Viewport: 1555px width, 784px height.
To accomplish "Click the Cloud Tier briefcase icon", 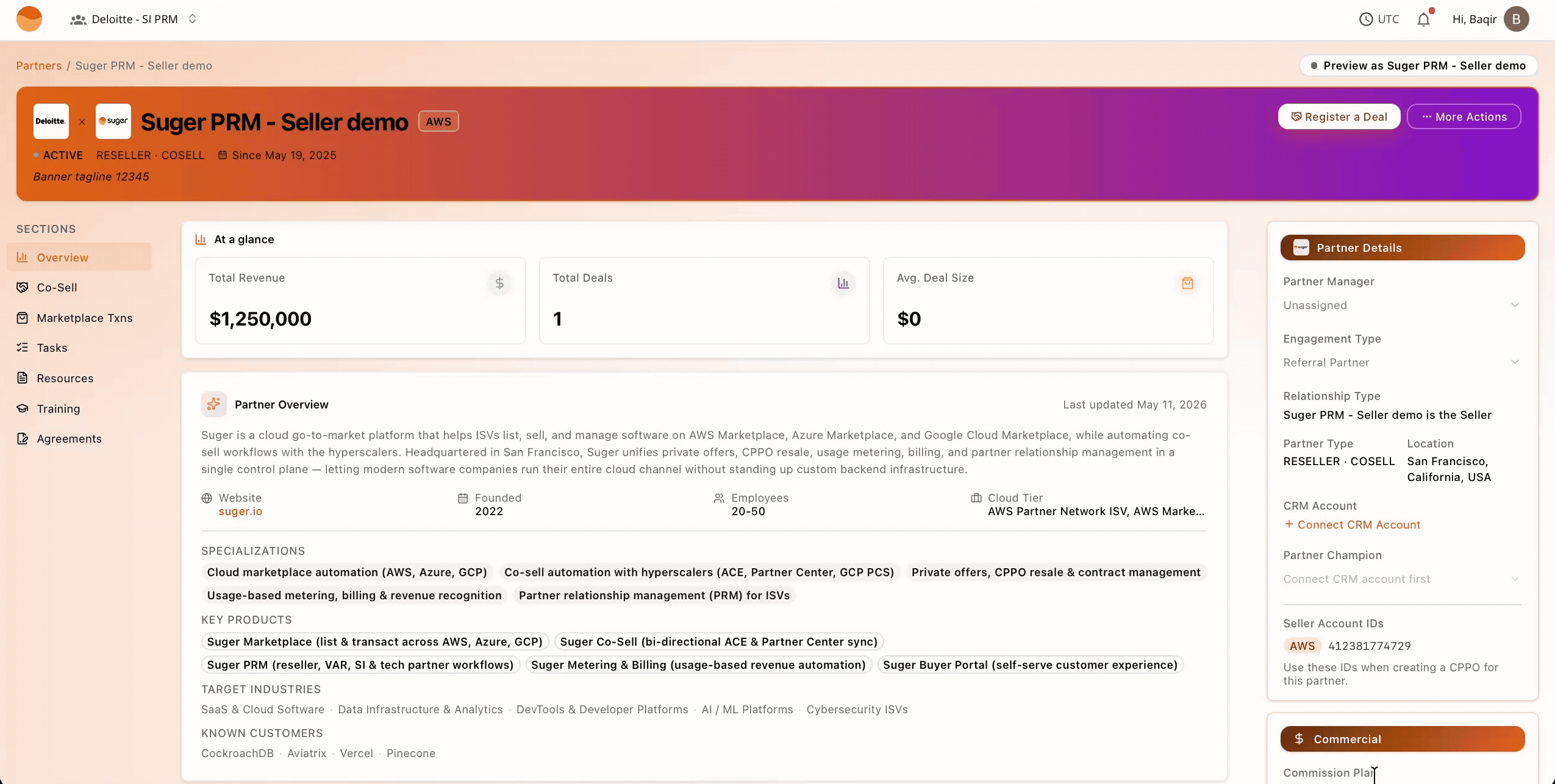I will (x=976, y=498).
